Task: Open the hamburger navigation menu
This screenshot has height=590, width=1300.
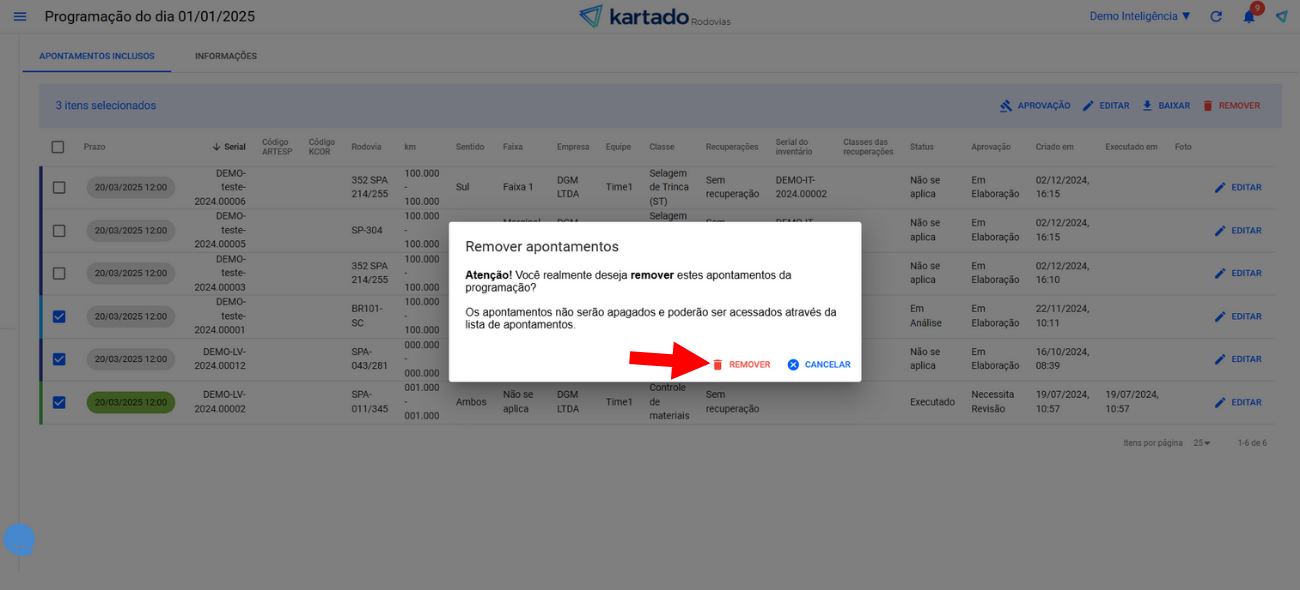Action: pyautogui.click(x=20, y=17)
